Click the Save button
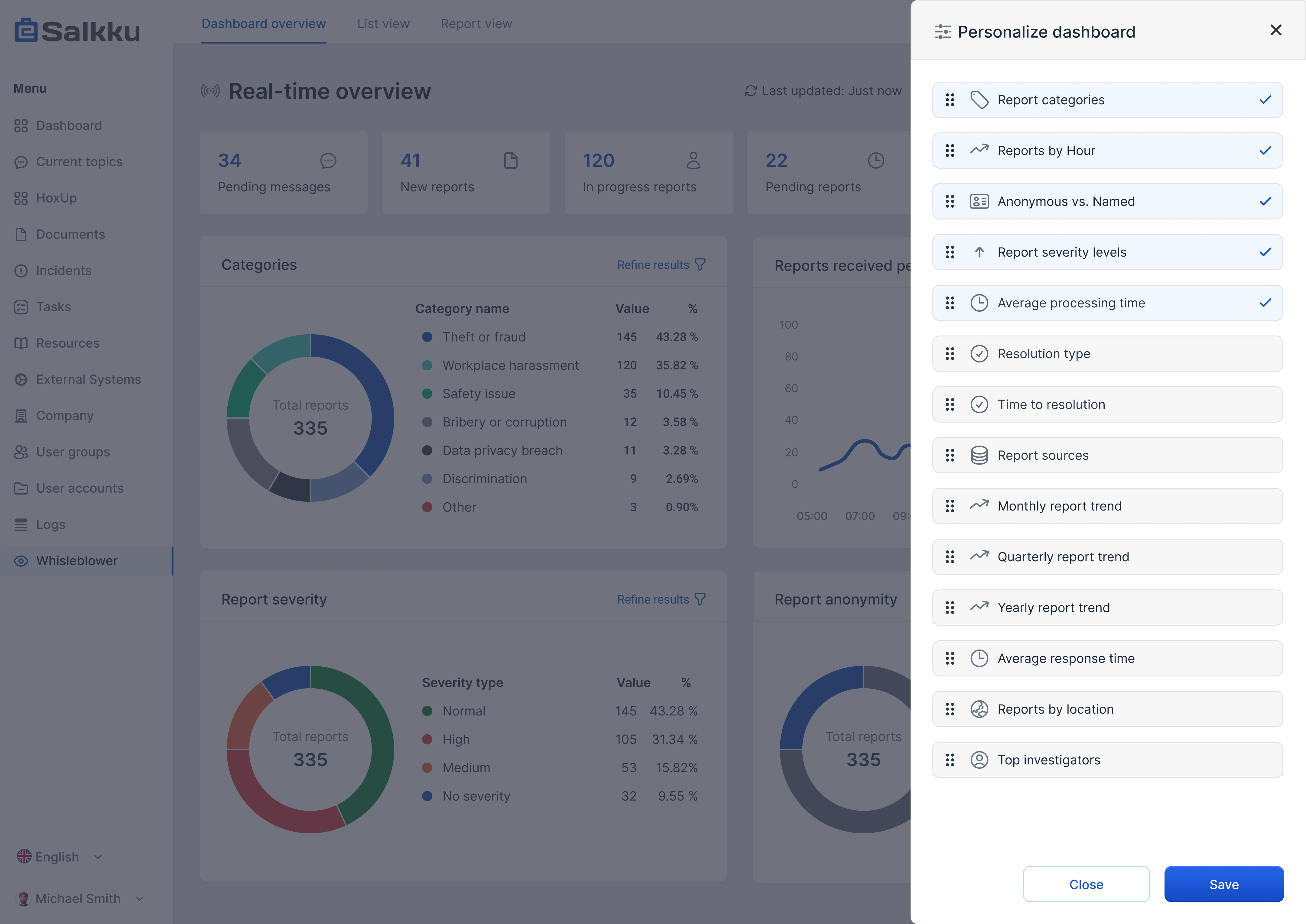This screenshot has width=1306, height=924. click(1223, 884)
